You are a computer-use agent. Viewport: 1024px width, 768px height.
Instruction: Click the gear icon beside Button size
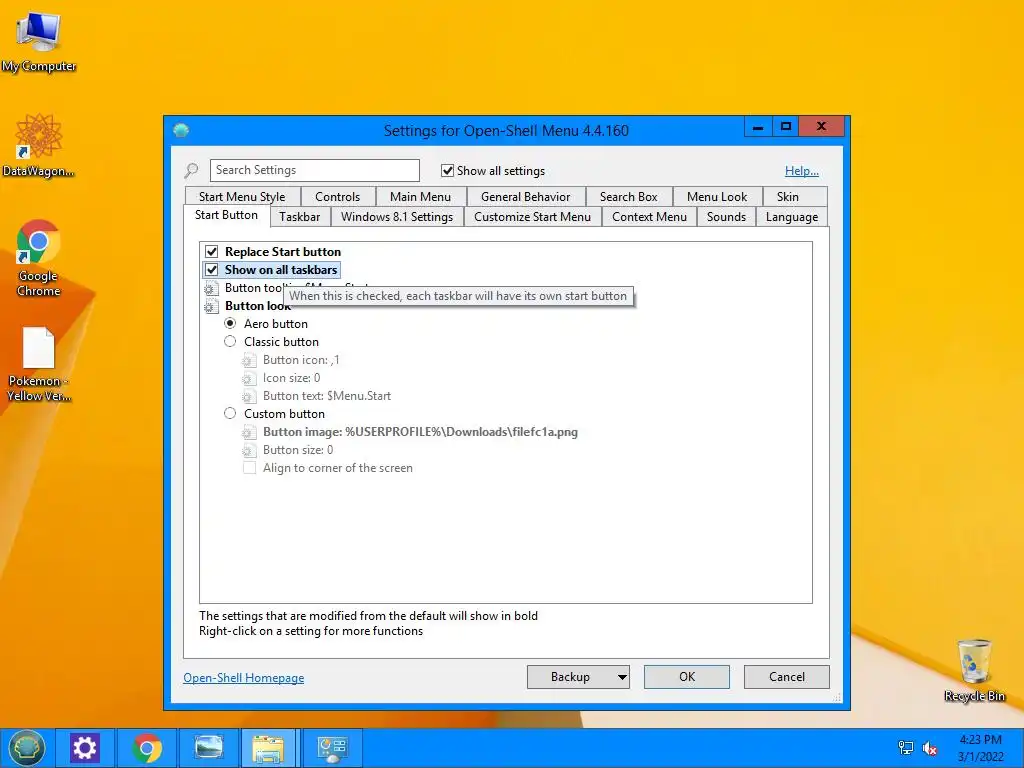click(249, 451)
